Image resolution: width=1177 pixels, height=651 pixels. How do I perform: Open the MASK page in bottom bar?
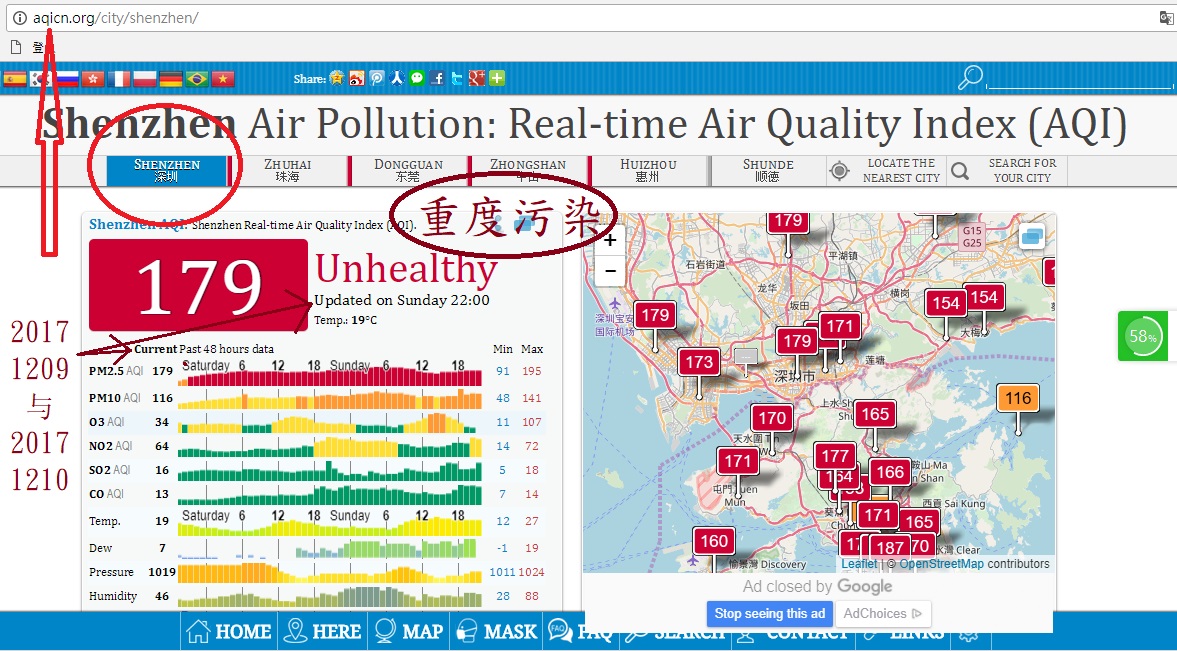coord(495,631)
